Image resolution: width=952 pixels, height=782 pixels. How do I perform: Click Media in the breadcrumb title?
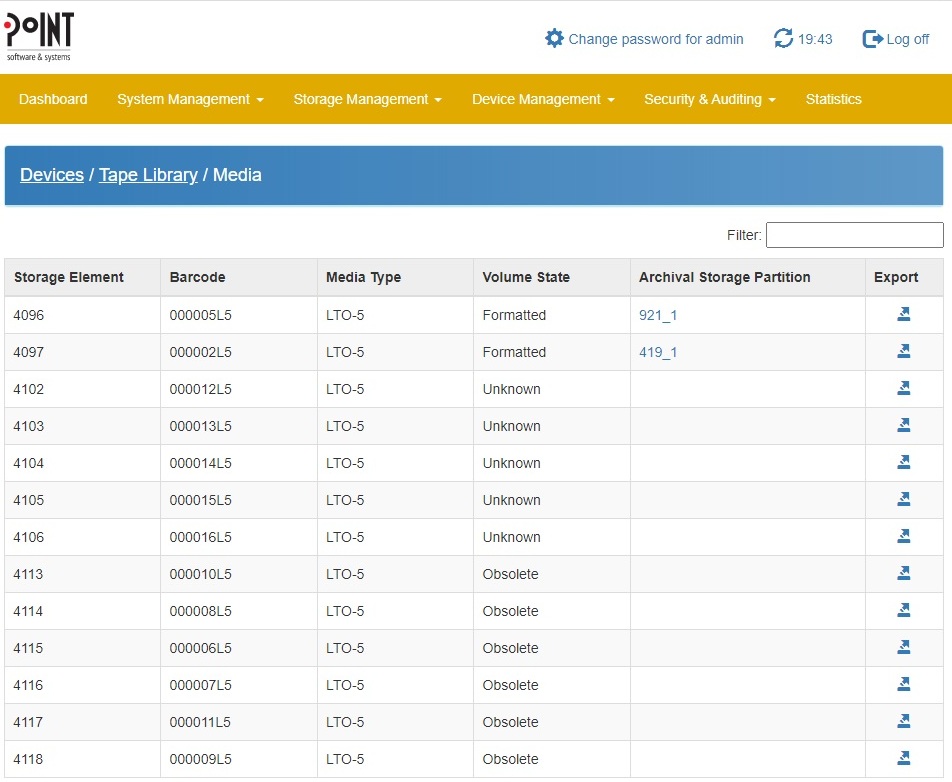pos(237,175)
